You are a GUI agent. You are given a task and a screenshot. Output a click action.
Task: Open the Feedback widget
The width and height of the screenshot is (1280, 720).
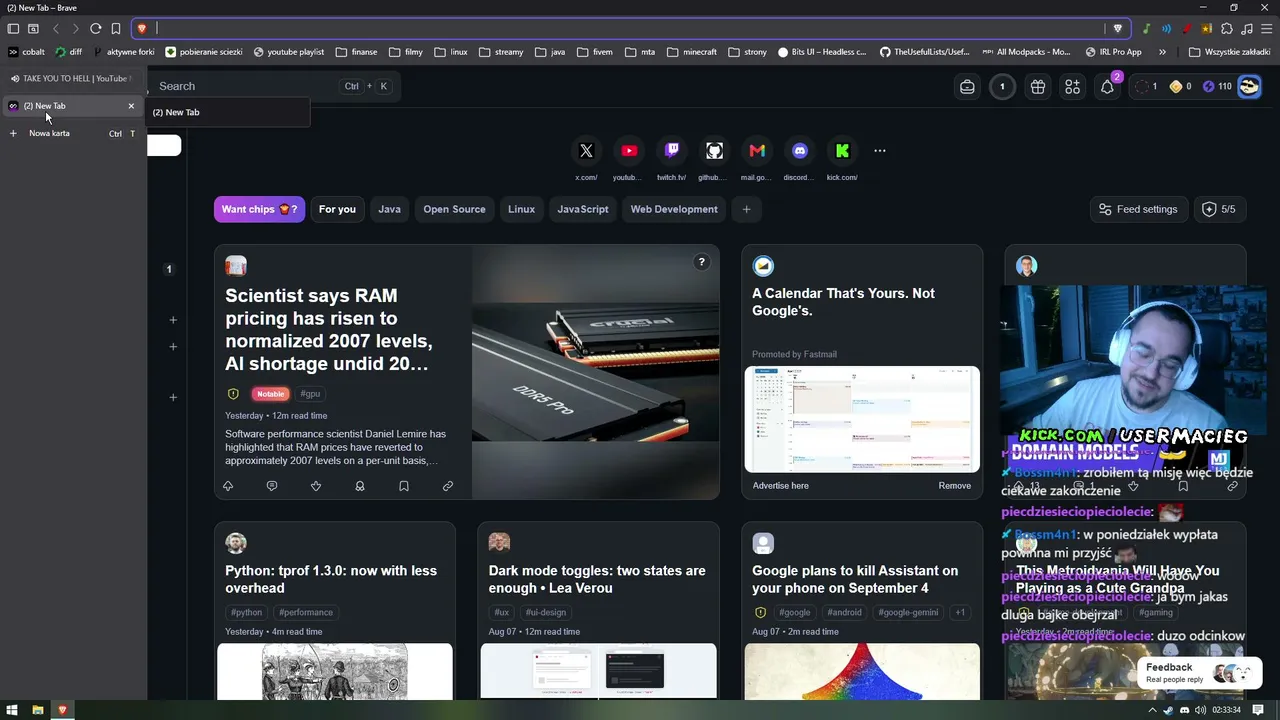[1198, 672]
